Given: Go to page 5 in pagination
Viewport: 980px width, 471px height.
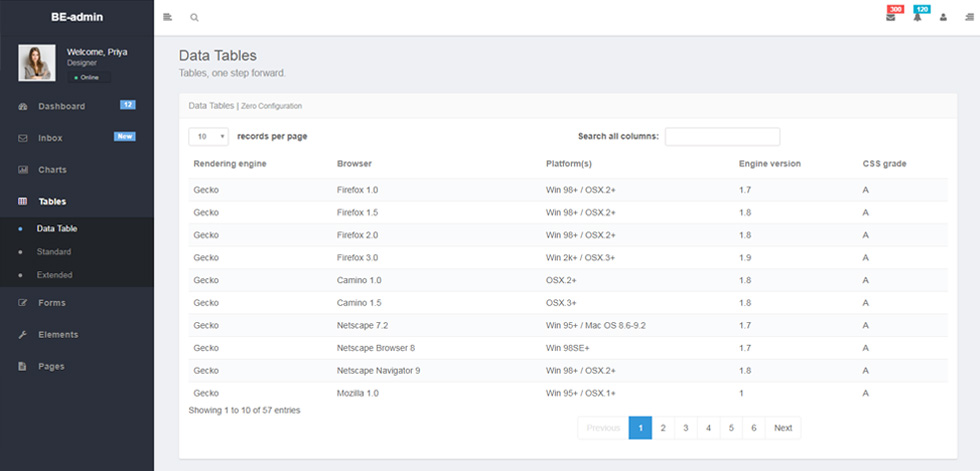Looking at the screenshot, I should pyautogui.click(x=731, y=428).
